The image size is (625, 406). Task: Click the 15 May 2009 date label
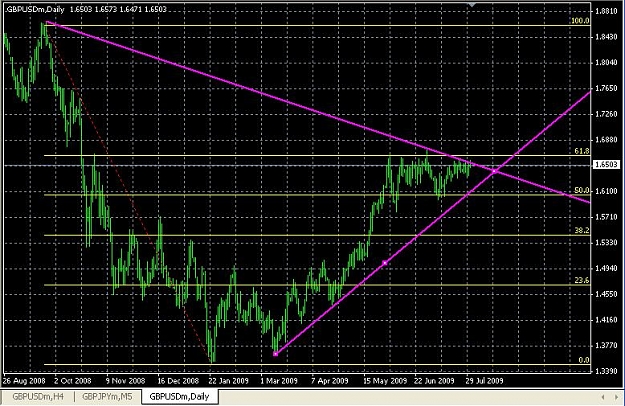pyautogui.click(x=385, y=381)
